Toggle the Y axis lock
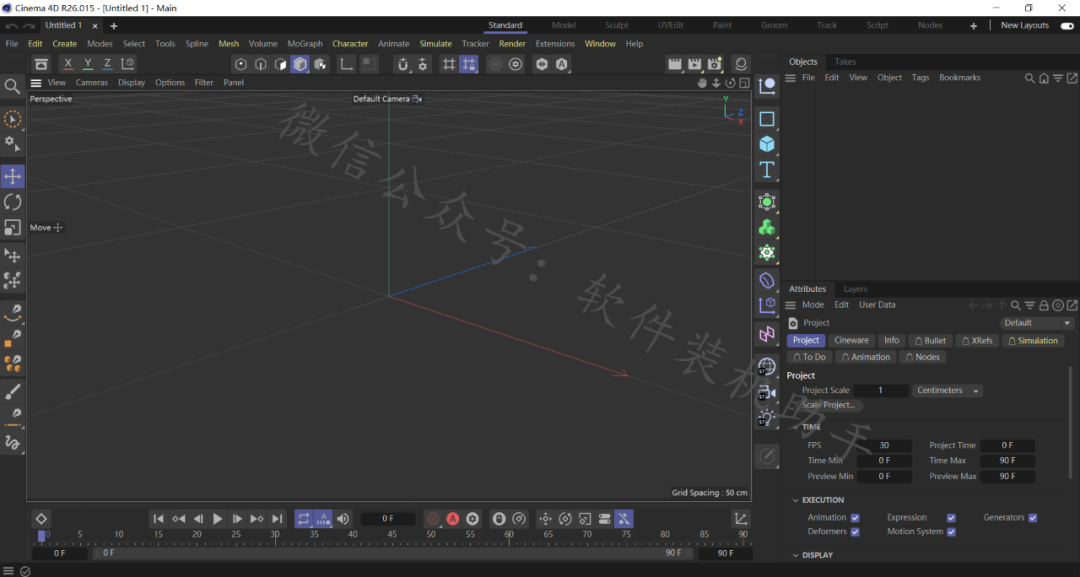The height and width of the screenshot is (577, 1080). point(87,63)
